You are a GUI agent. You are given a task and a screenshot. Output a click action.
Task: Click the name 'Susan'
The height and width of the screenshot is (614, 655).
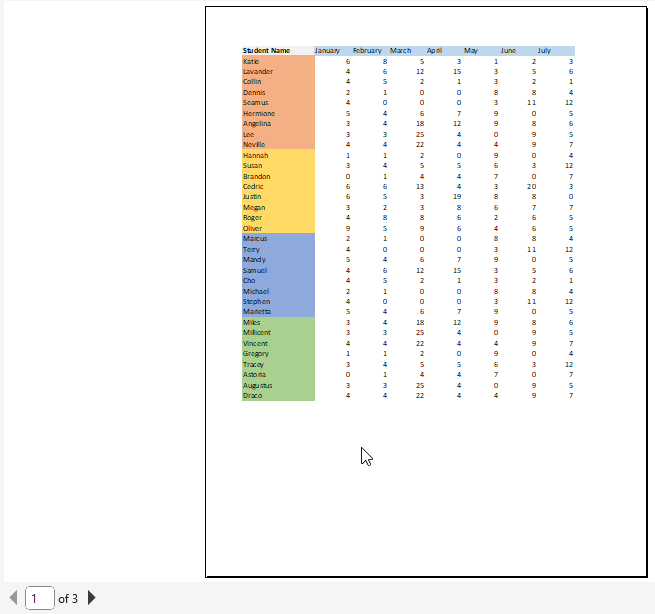click(253, 165)
